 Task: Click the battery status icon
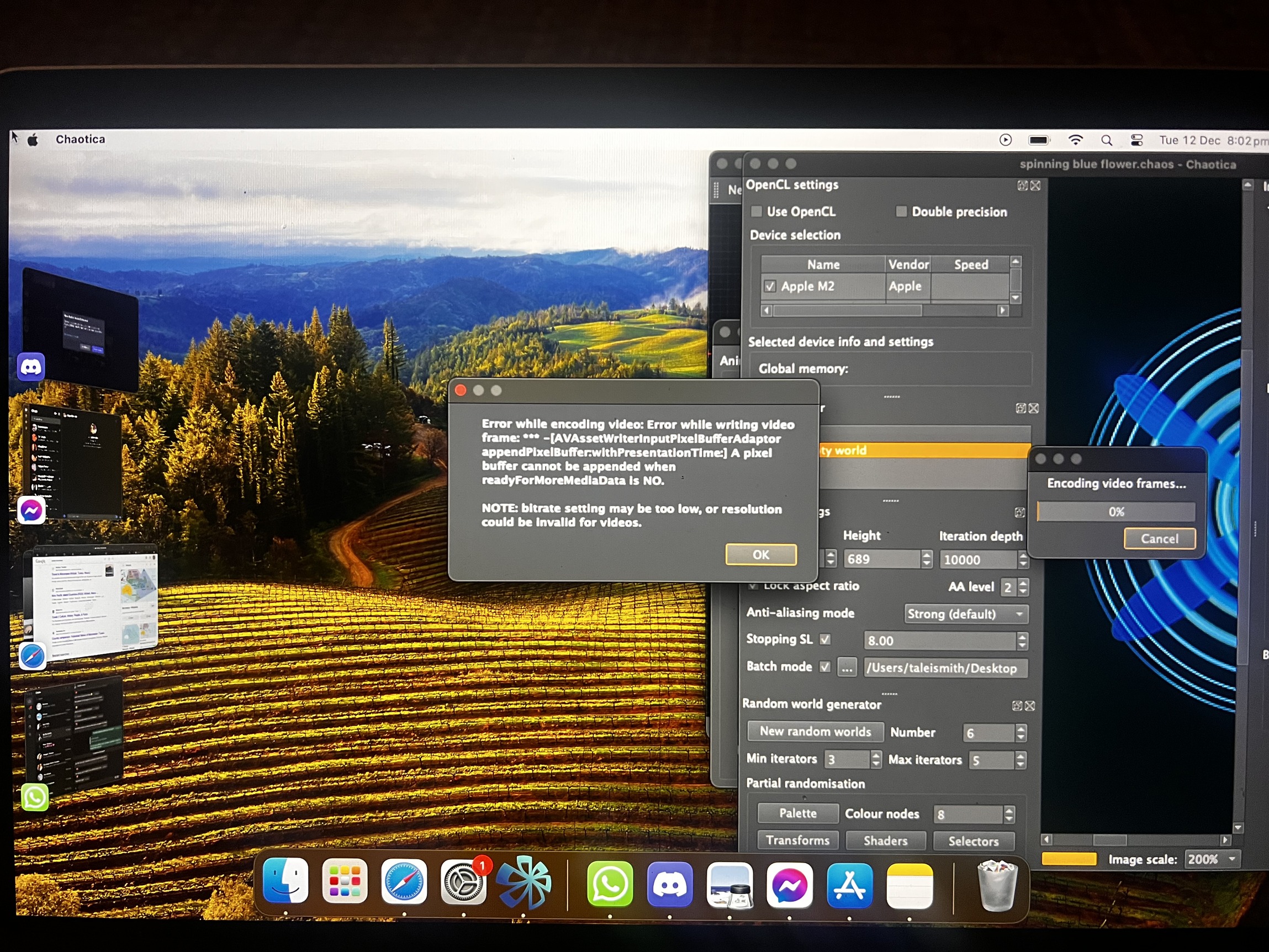click(1039, 140)
